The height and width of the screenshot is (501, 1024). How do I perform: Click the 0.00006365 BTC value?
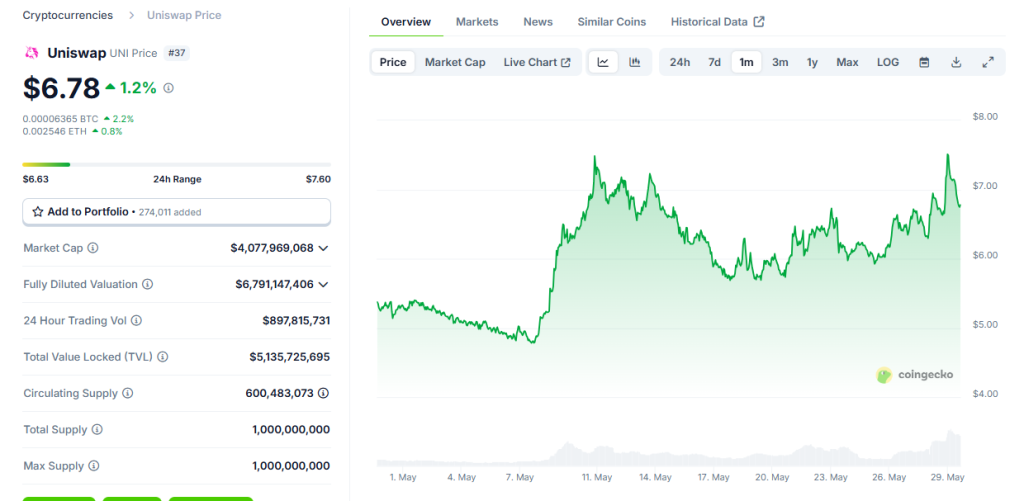click(60, 119)
